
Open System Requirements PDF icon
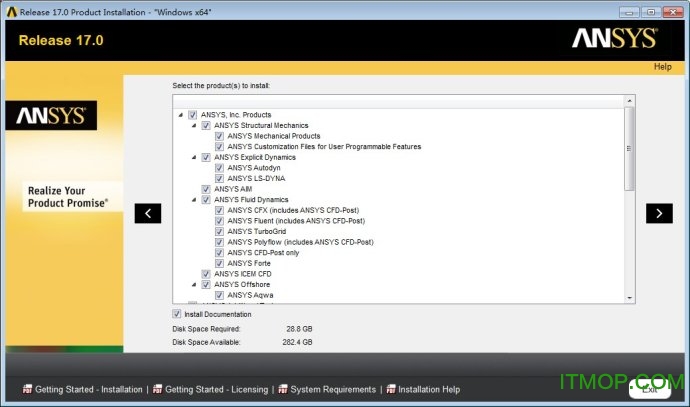click(x=283, y=389)
